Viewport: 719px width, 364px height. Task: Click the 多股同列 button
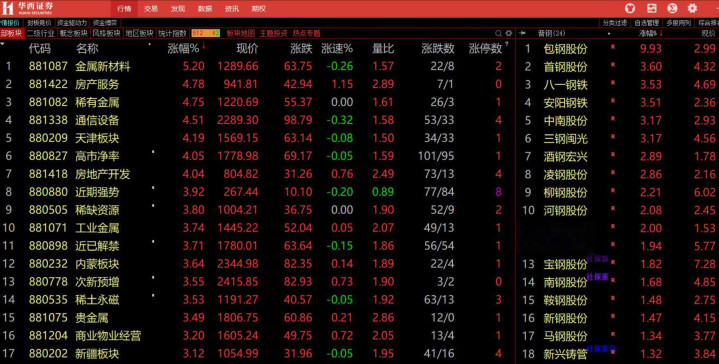(678, 23)
